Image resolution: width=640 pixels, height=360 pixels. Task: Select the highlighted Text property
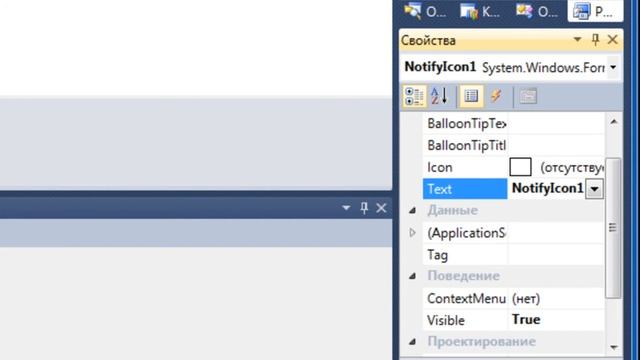[x=465, y=189]
